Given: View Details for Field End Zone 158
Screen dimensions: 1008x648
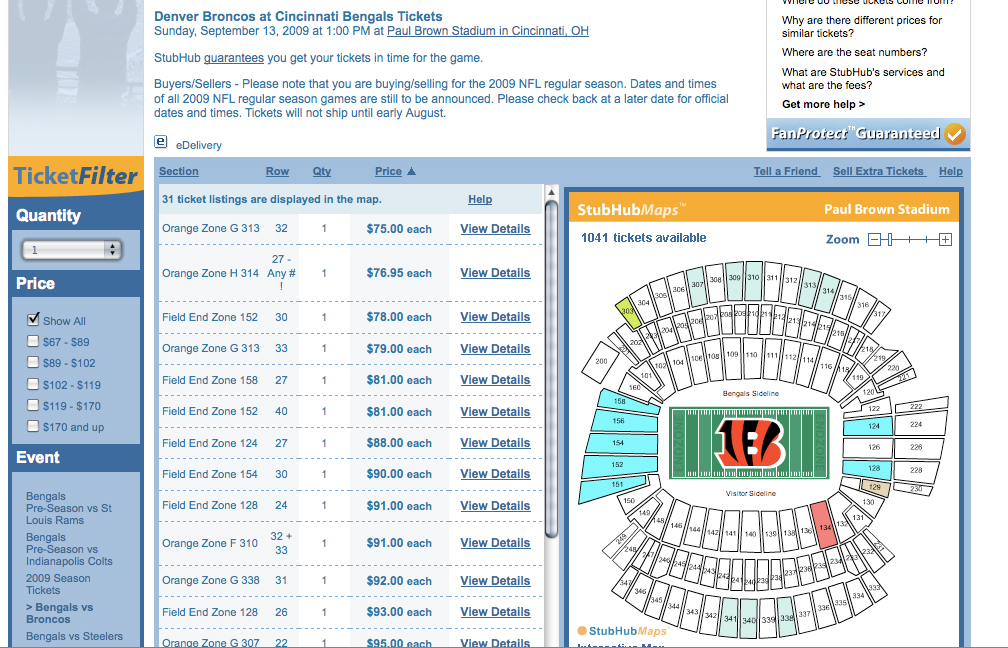Looking at the screenshot, I should point(495,380).
